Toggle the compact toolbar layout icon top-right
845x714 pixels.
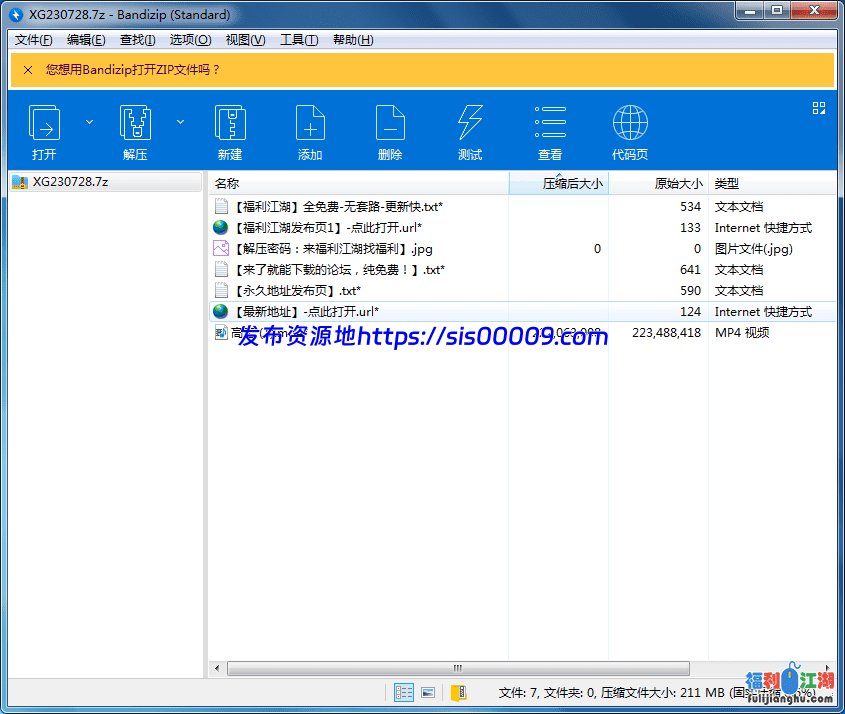pyautogui.click(x=819, y=107)
